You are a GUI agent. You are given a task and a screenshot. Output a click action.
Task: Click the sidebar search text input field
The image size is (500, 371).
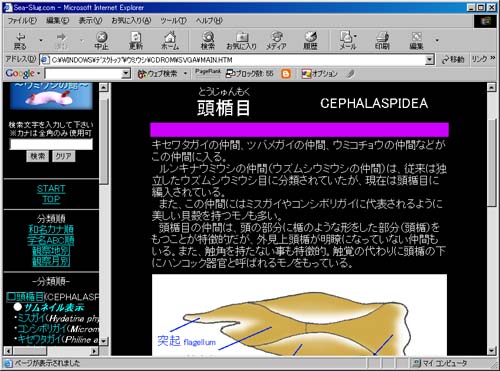coord(51,144)
